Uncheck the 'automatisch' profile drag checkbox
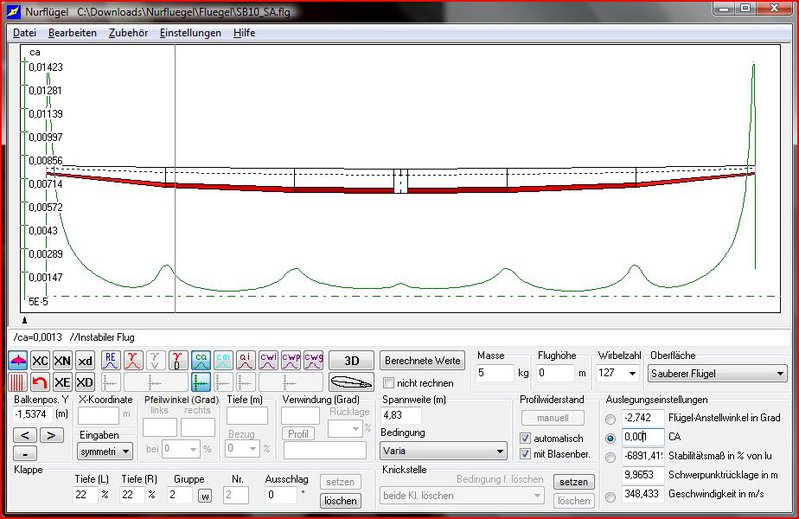Screen dimensions: 799x519 (527, 438)
